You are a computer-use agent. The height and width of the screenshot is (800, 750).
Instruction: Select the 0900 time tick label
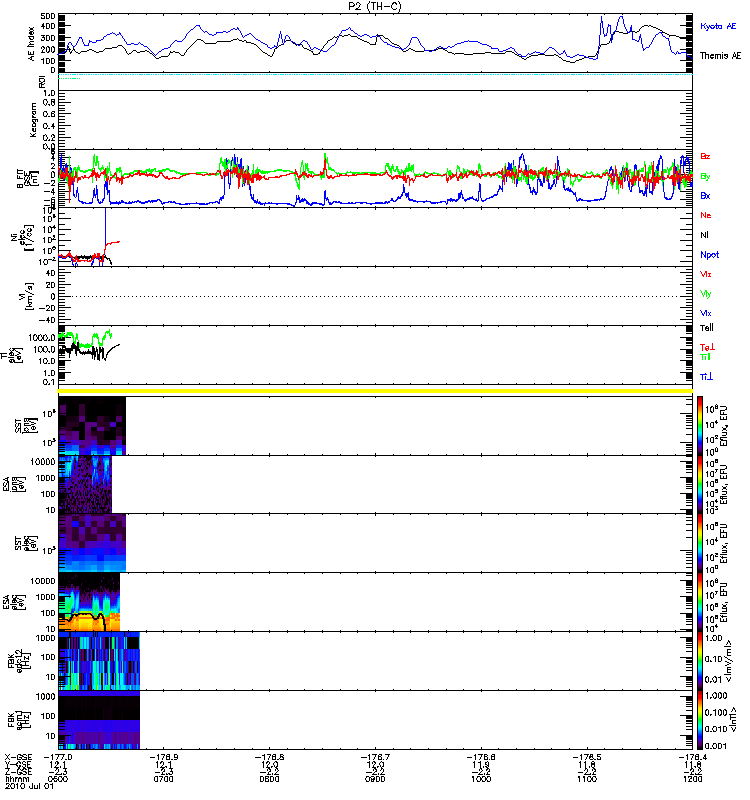[375, 779]
